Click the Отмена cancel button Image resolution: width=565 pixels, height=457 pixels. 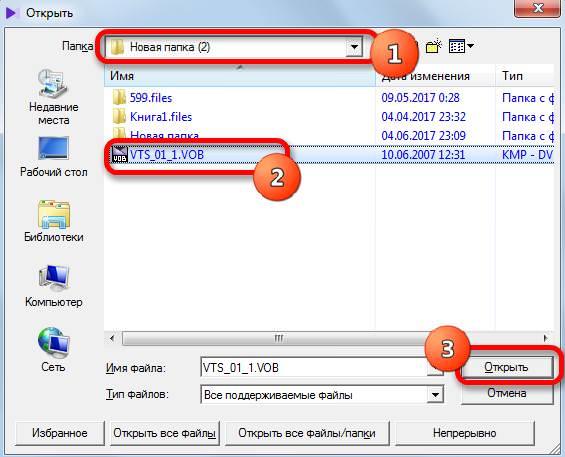click(507, 393)
